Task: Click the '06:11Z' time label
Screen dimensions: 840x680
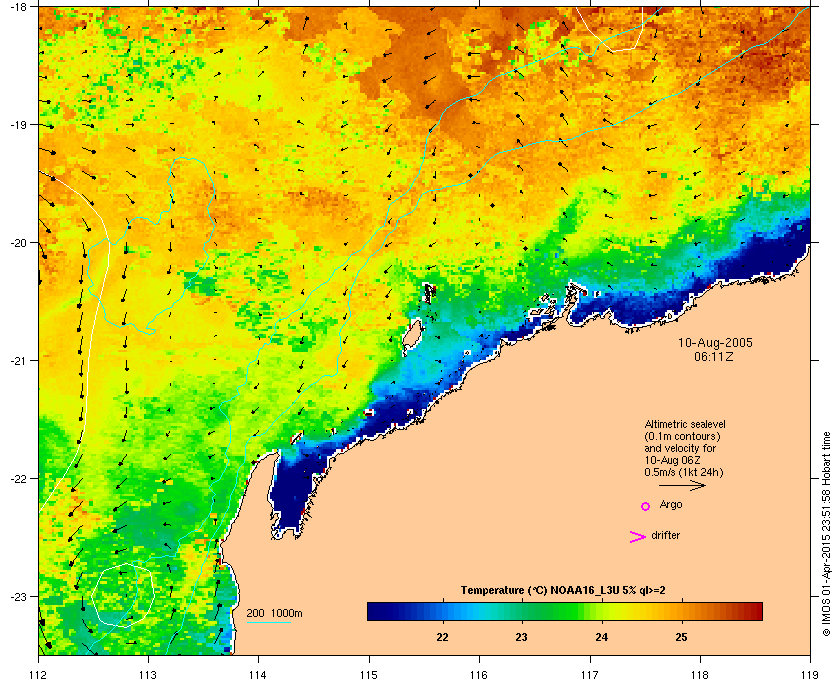Action: click(714, 356)
